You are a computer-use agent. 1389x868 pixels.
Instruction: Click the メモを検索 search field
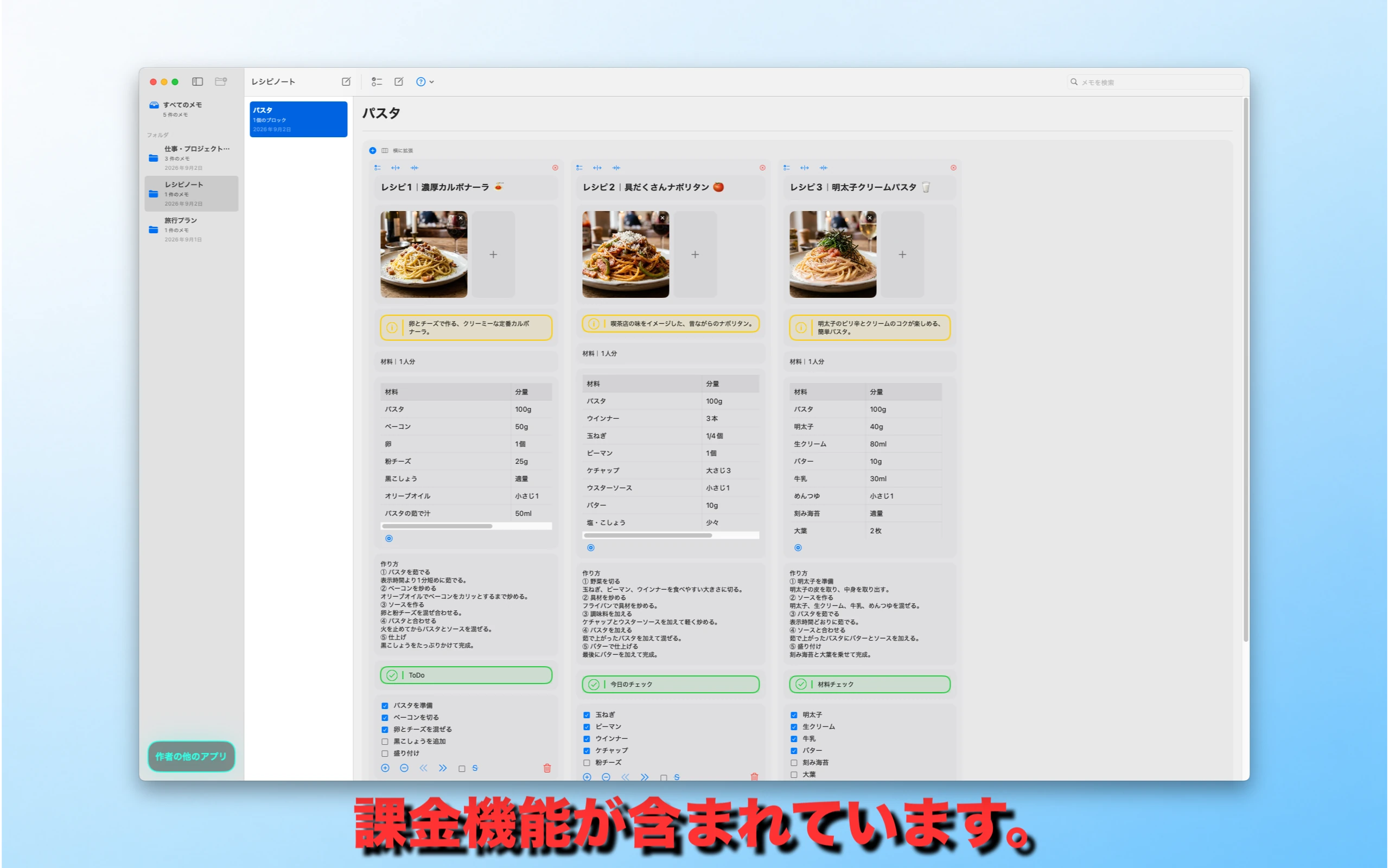1155,82
